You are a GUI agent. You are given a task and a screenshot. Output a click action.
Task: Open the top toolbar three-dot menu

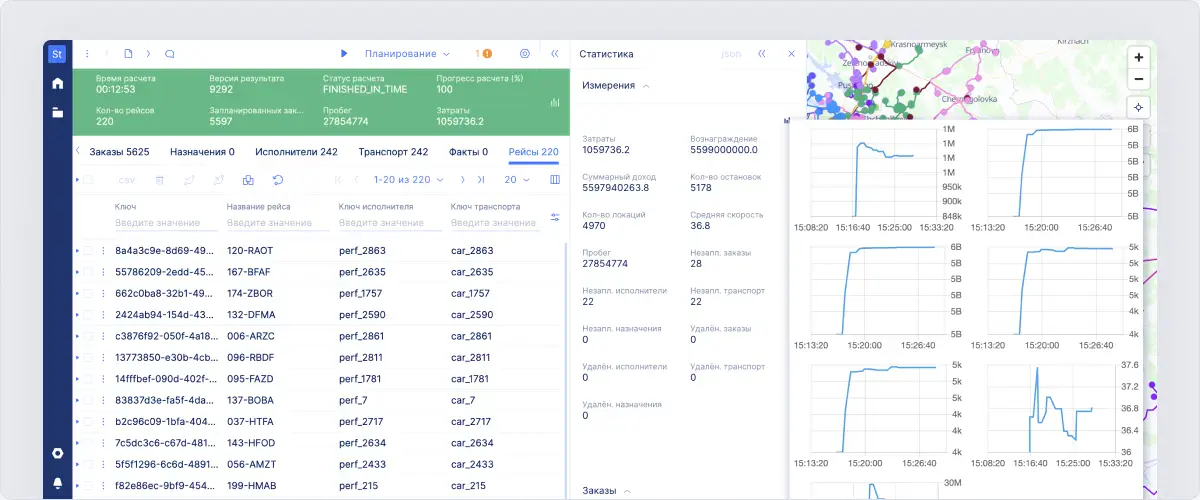coord(87,54)
